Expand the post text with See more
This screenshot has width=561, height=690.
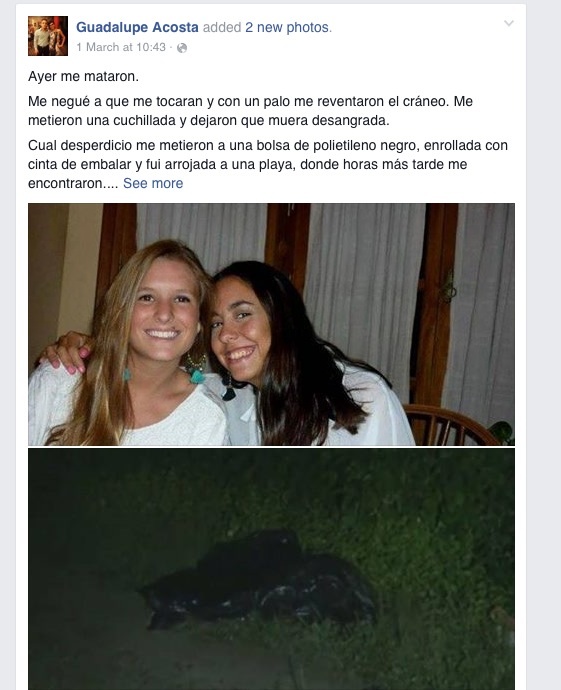click(x=153, y=183)
